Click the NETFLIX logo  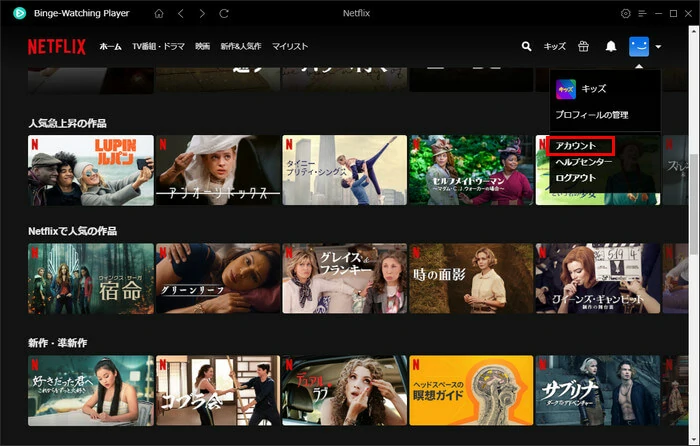57,46
